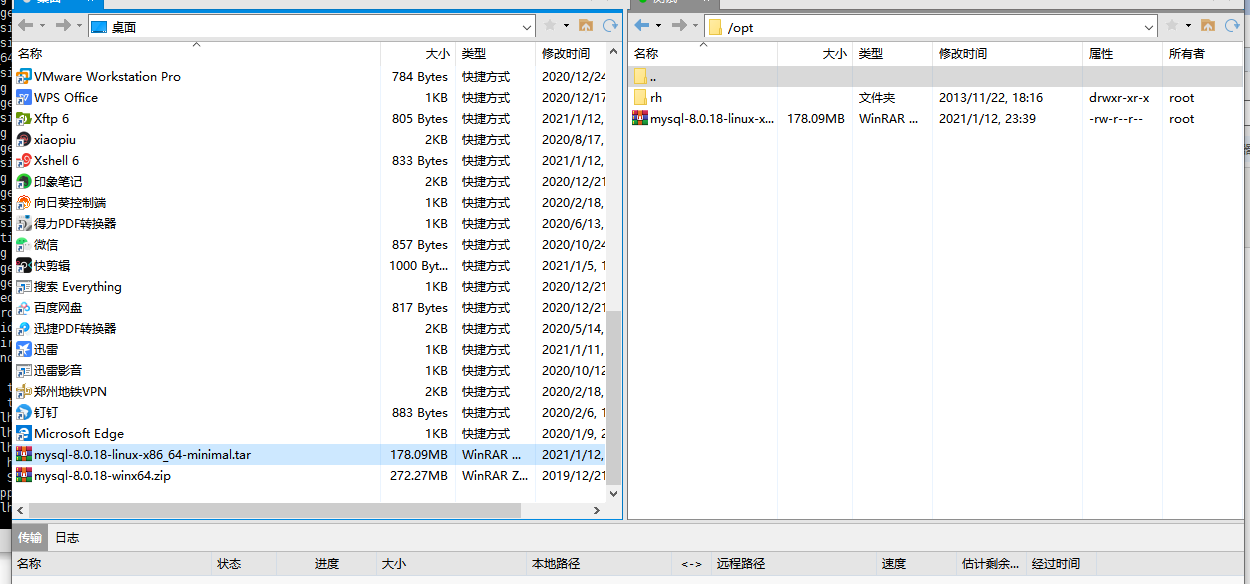
Task: Click the 桌面 local address field
Action: coord(312,27)
